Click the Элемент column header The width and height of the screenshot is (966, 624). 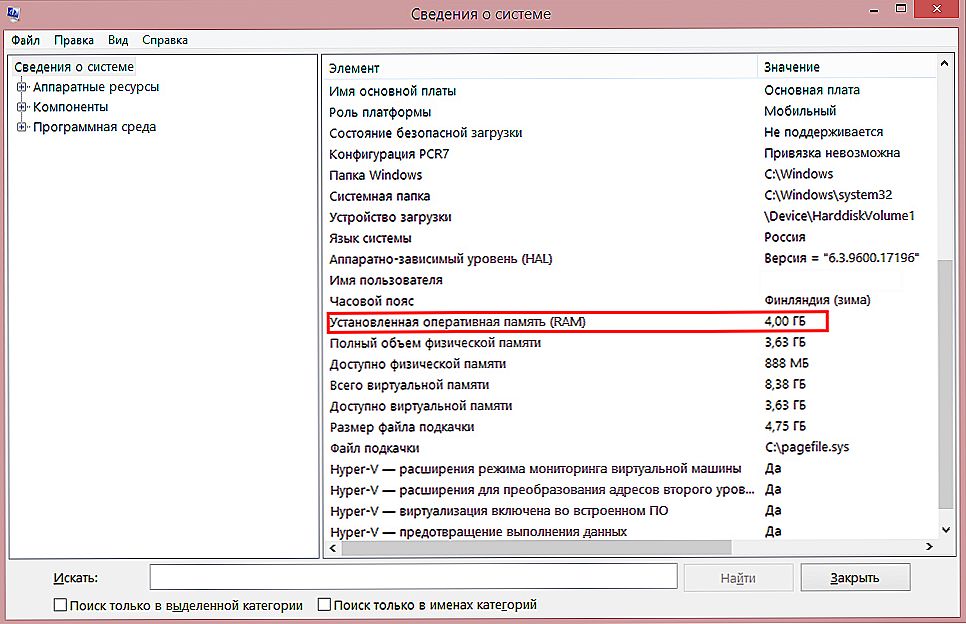pos(540,68)
